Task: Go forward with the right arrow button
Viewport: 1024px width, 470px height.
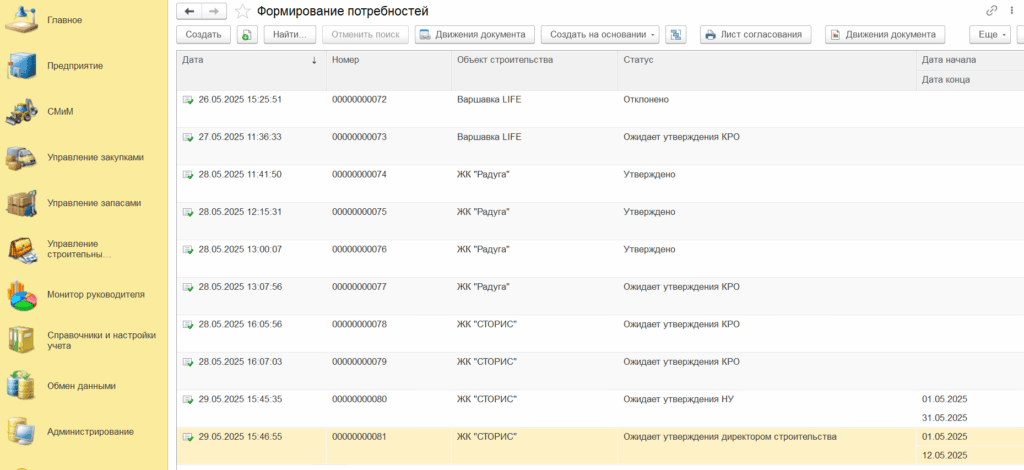Action: (x=214, y=11)
